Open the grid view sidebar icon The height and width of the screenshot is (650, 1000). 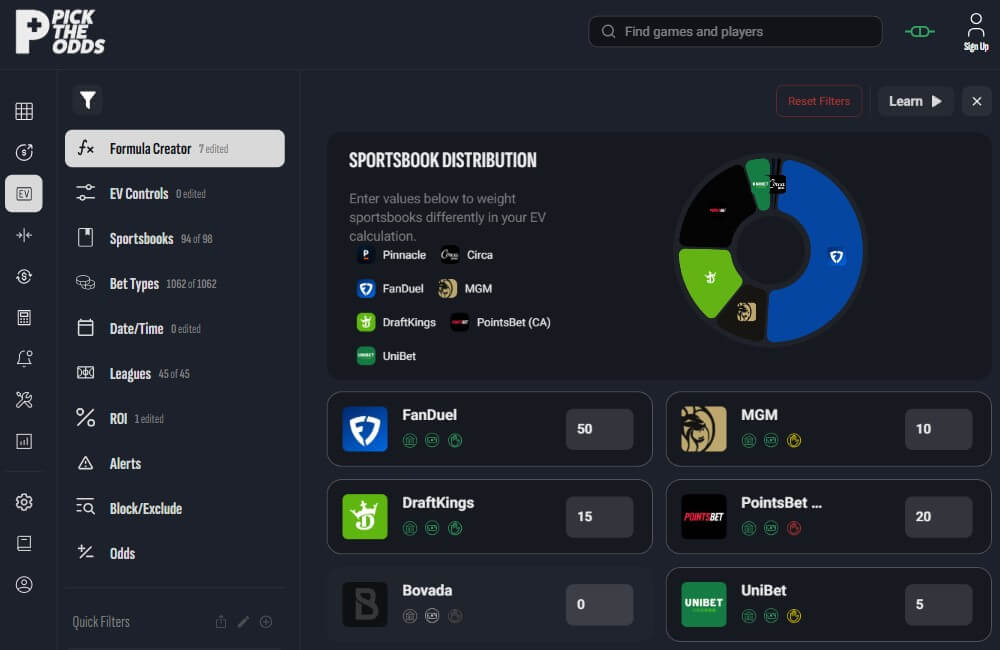[x=24, y=111]
